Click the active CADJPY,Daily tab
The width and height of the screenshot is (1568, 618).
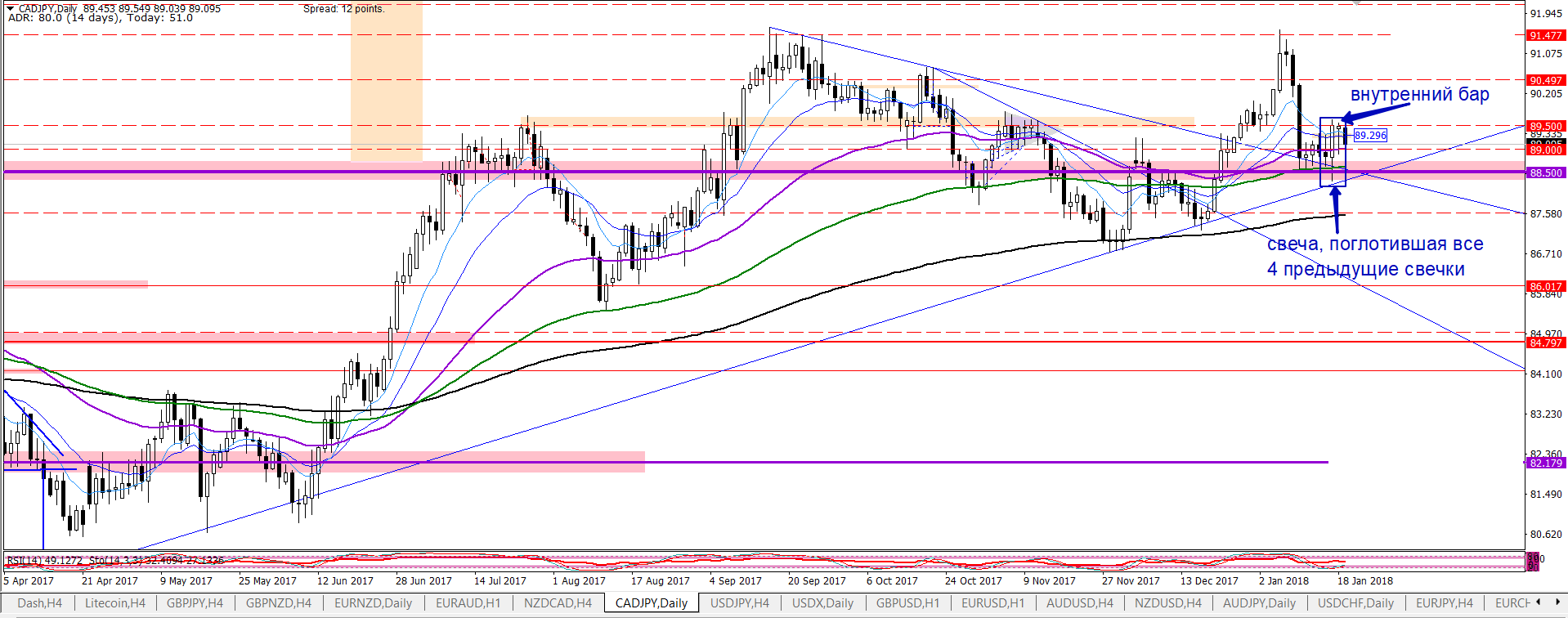(x=652, y=603)
